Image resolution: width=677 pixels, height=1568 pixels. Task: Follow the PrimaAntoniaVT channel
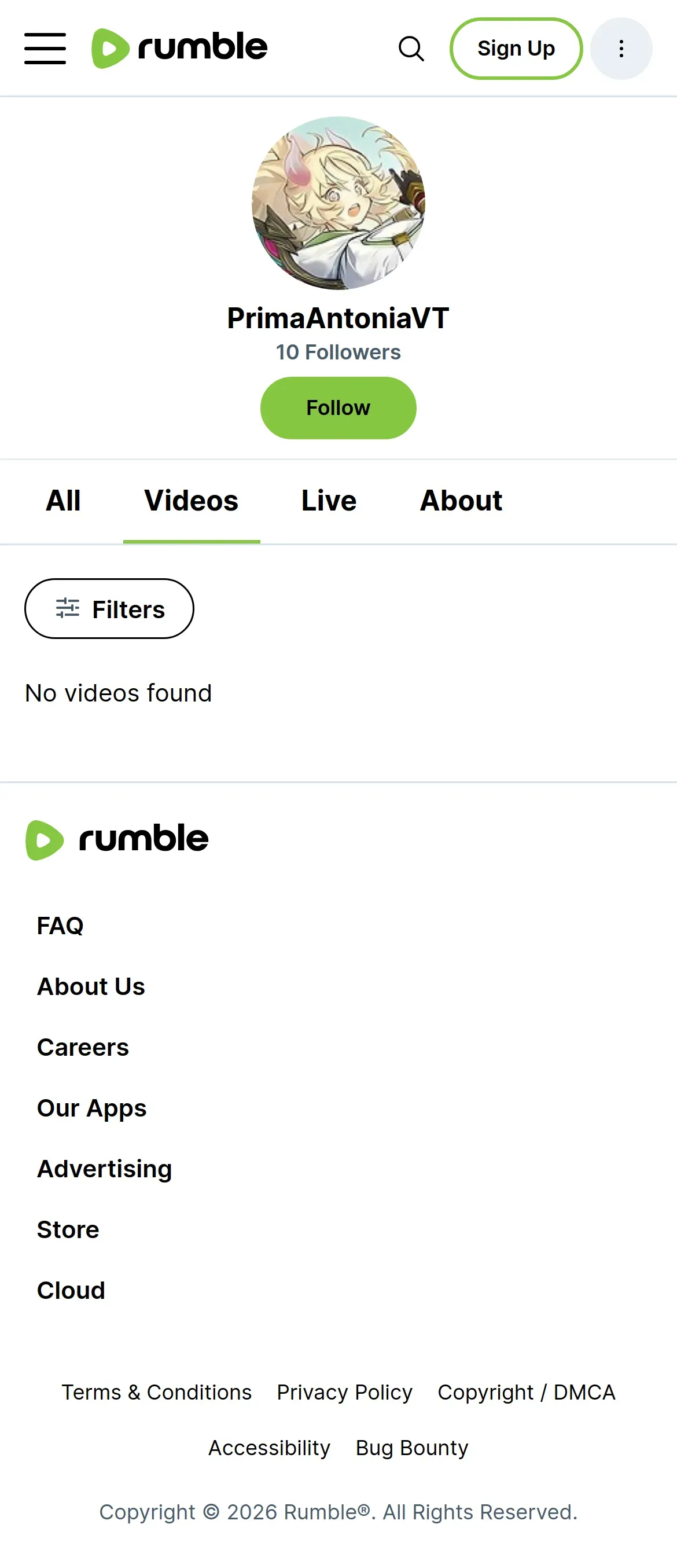click(338, 408)
